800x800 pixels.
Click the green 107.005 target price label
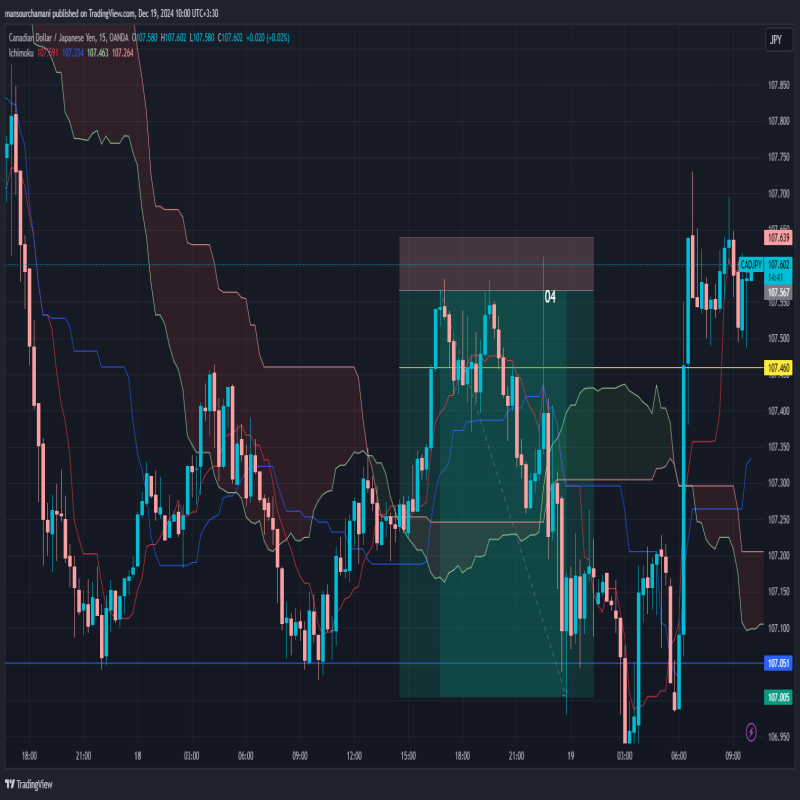click(778, 697)
